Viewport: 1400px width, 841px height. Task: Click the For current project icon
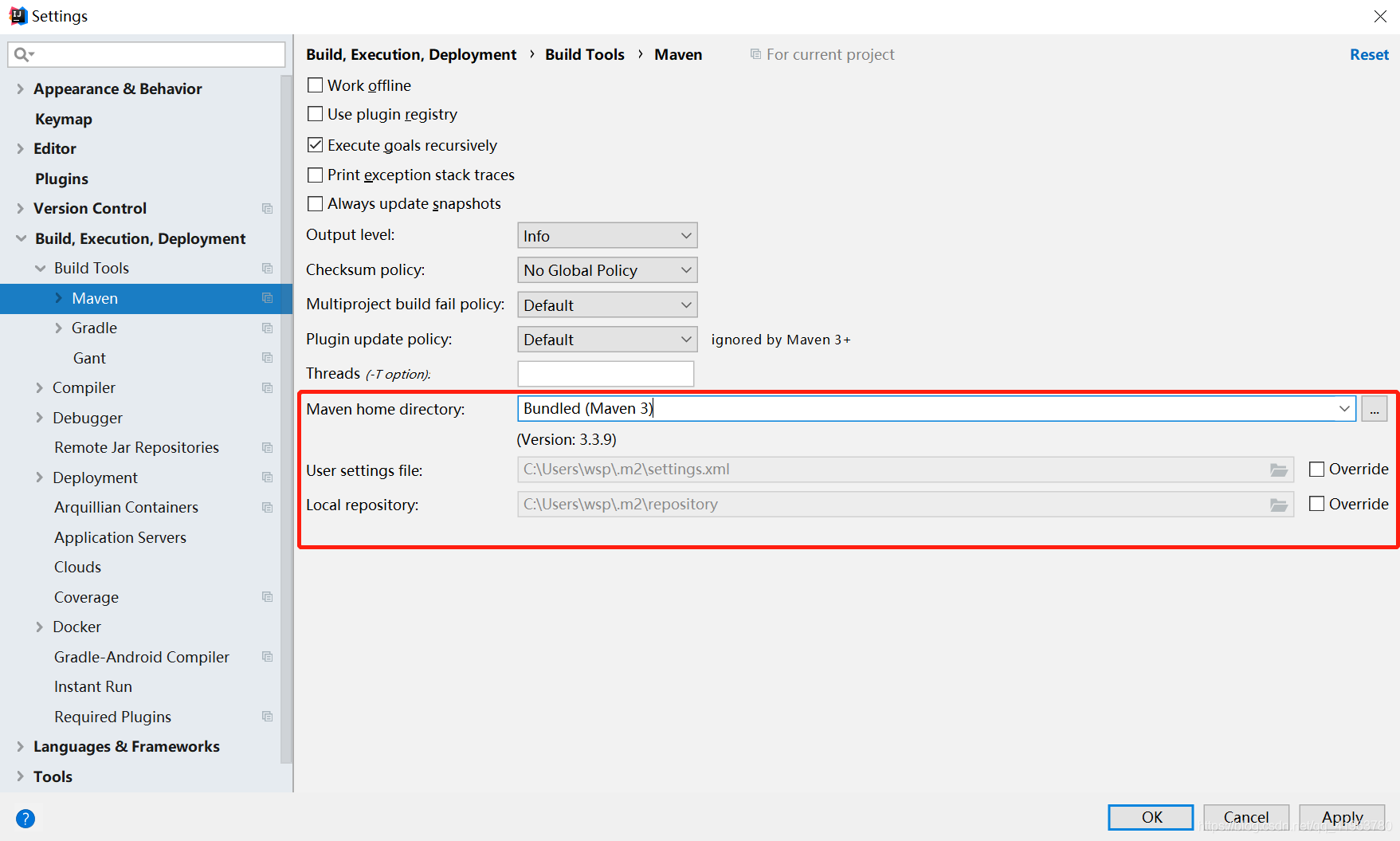click(755, 54)
